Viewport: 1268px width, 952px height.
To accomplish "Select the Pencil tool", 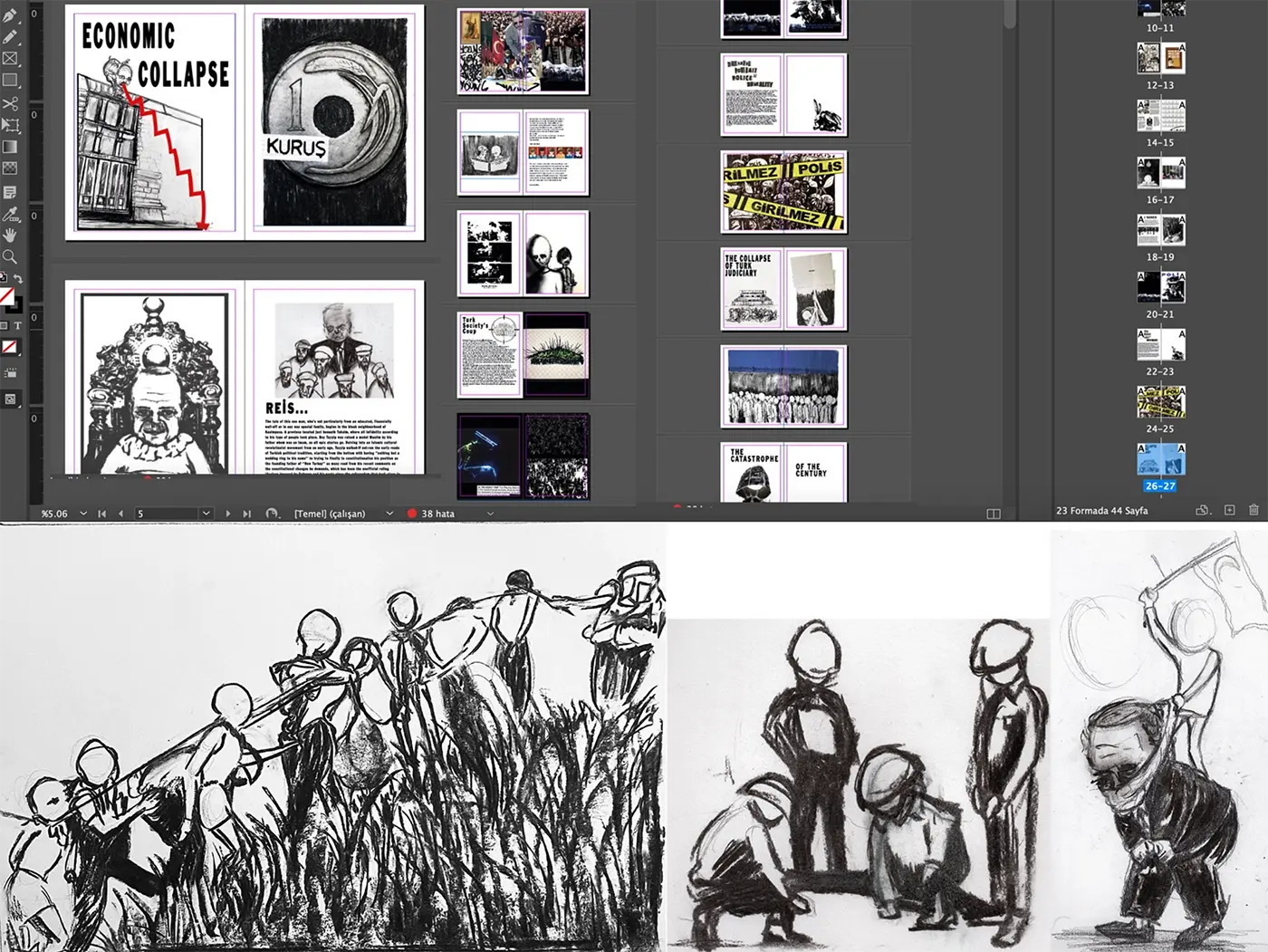I will [10, 37].
